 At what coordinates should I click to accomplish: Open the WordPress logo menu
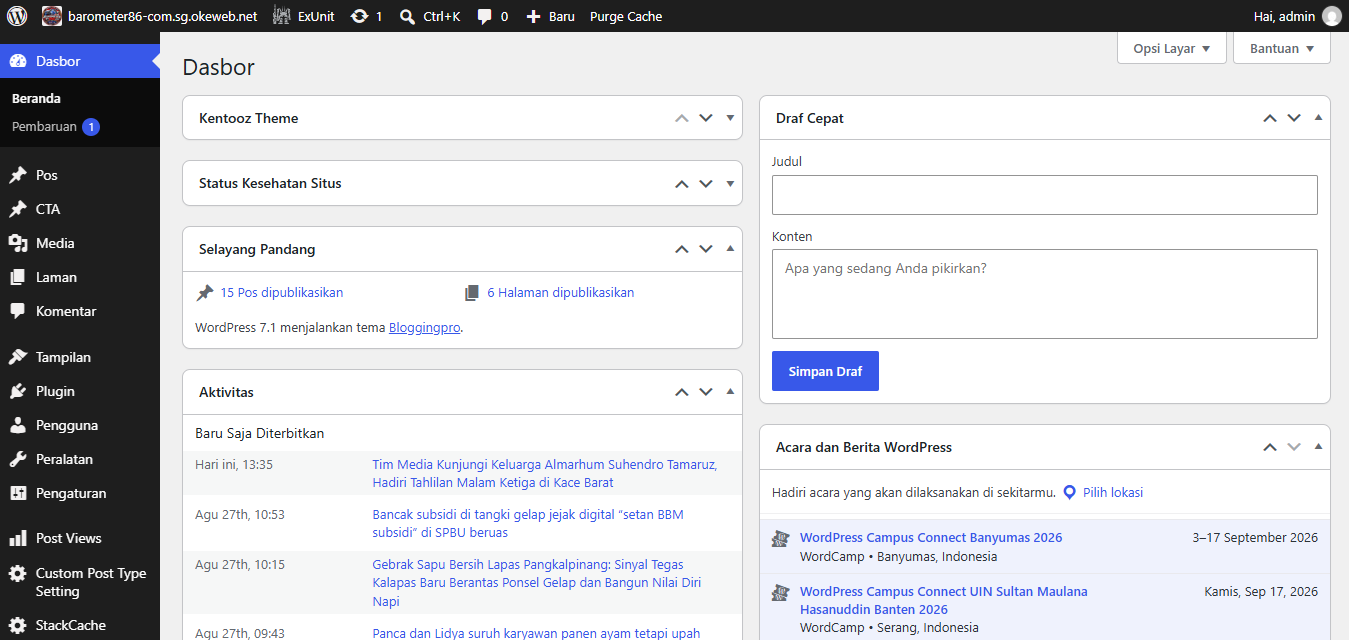point(17,16)
